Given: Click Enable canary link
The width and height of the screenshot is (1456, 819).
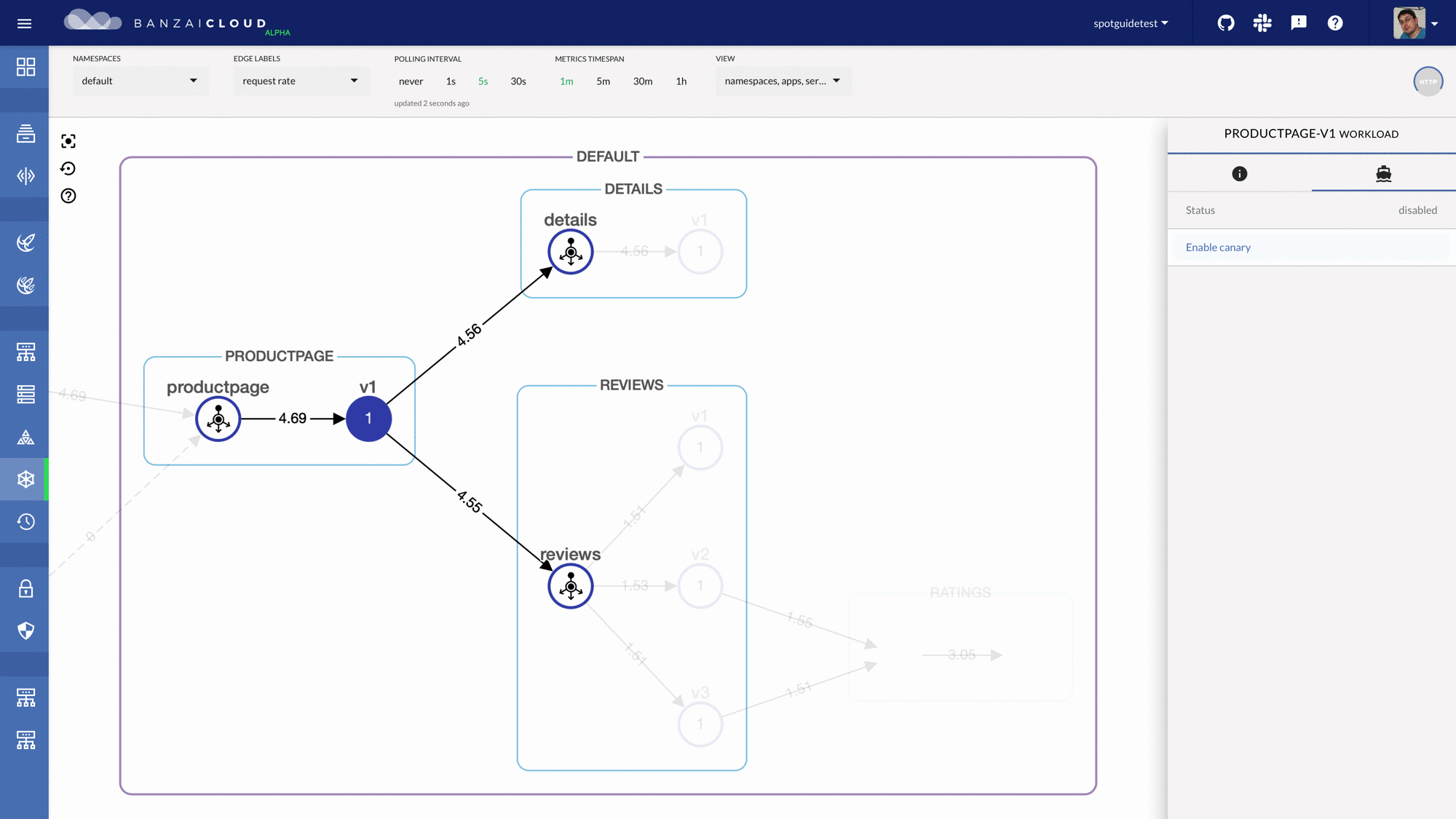Looking at the screenshot, I should coord(1218,248).
